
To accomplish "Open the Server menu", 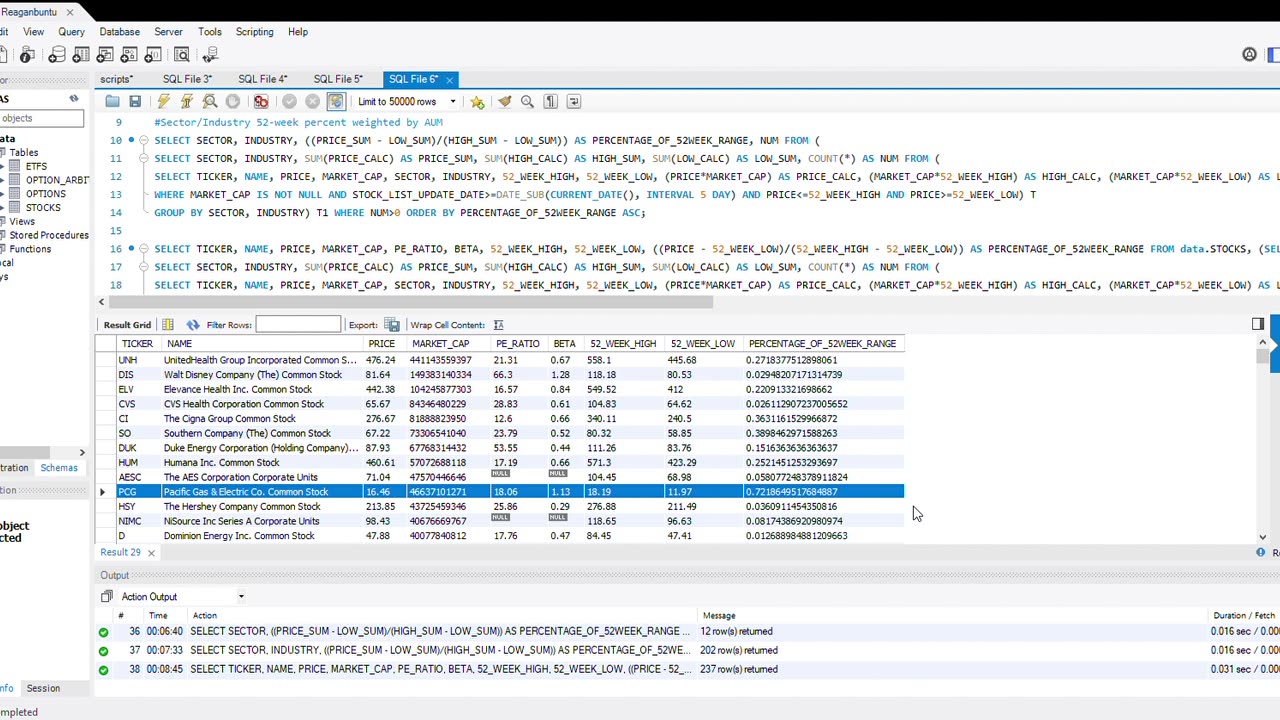I will pos(168,32).
